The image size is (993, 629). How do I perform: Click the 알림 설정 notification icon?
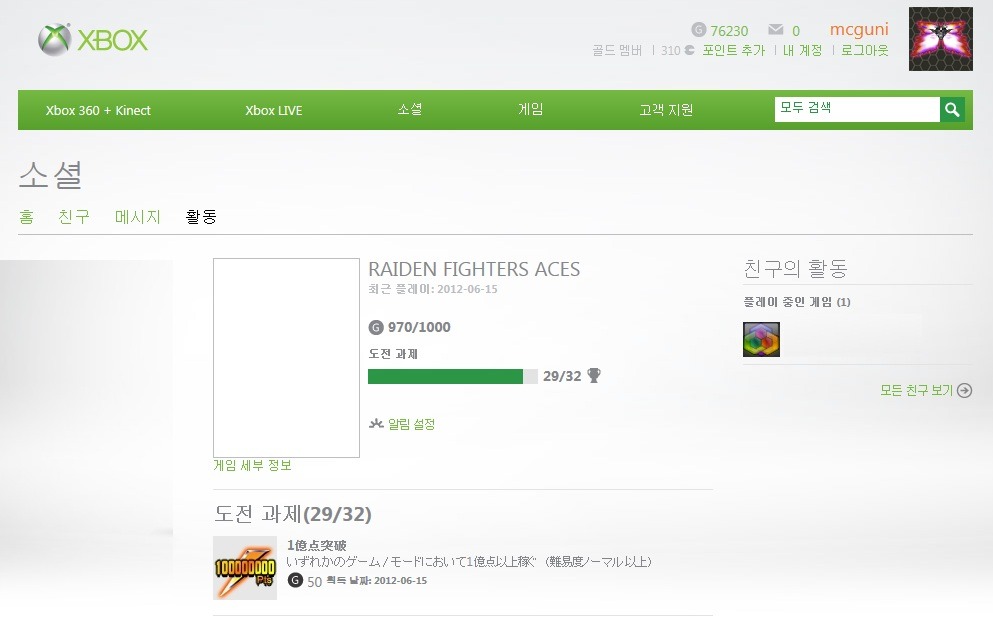coord(376,424)
